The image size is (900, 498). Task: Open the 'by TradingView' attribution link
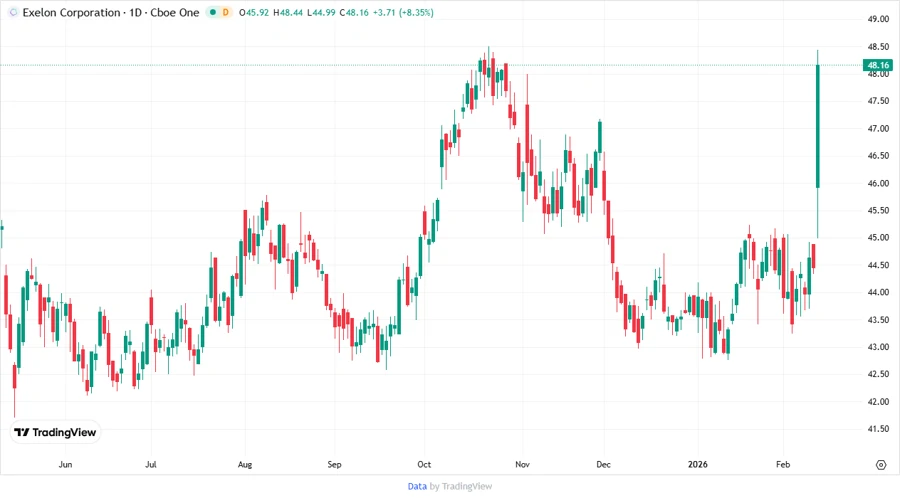click(x=461, y=487)
